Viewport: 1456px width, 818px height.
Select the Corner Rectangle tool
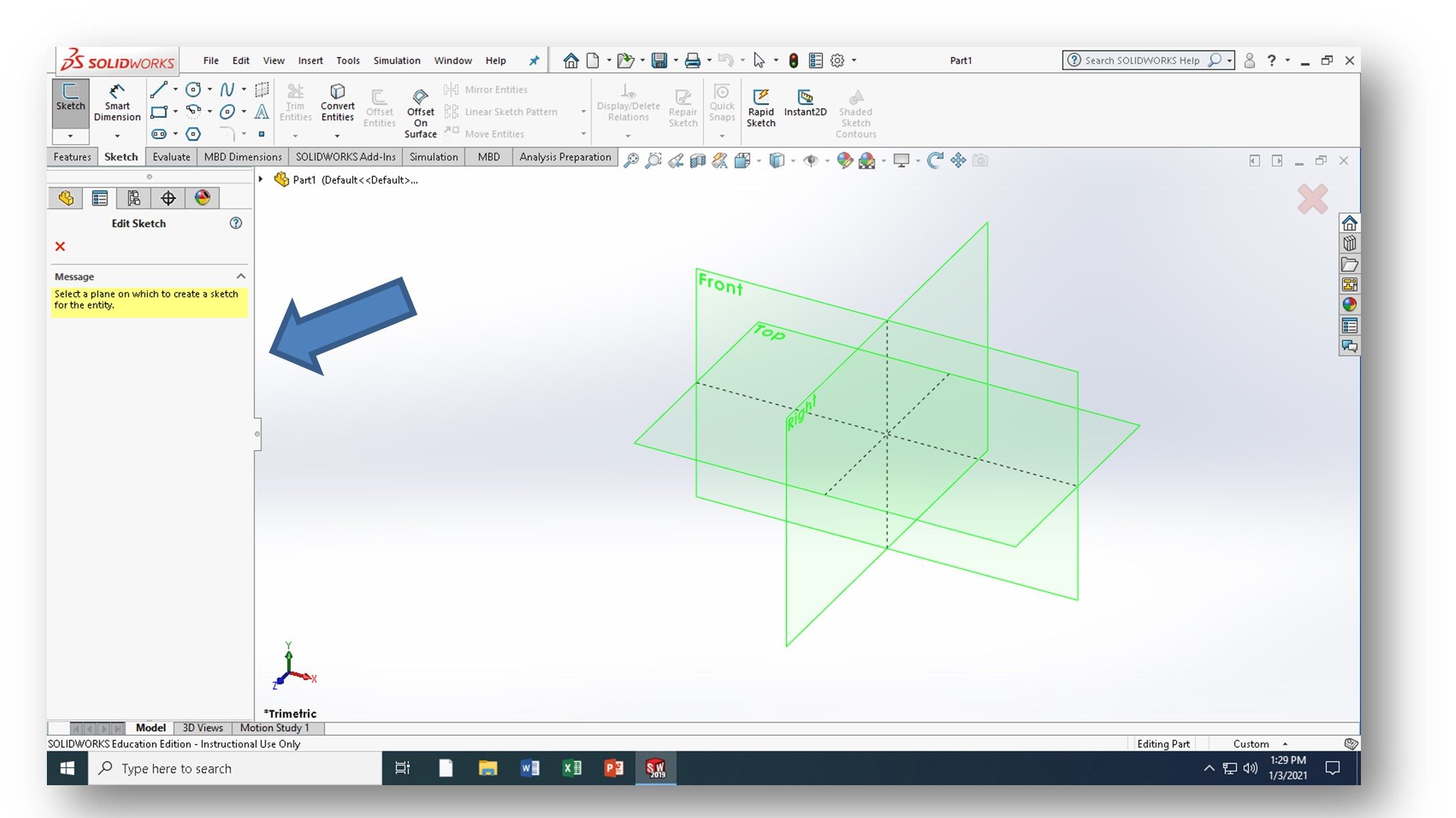(159, 112)
